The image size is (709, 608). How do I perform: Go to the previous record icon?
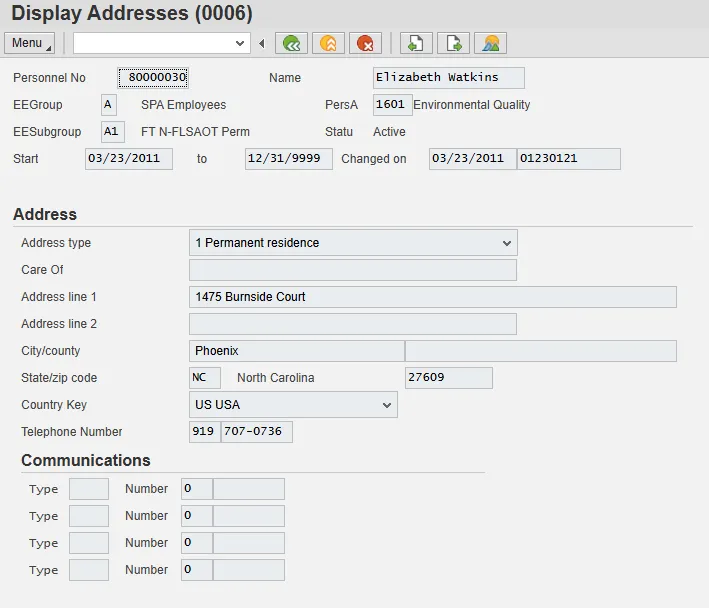(416, 43)
